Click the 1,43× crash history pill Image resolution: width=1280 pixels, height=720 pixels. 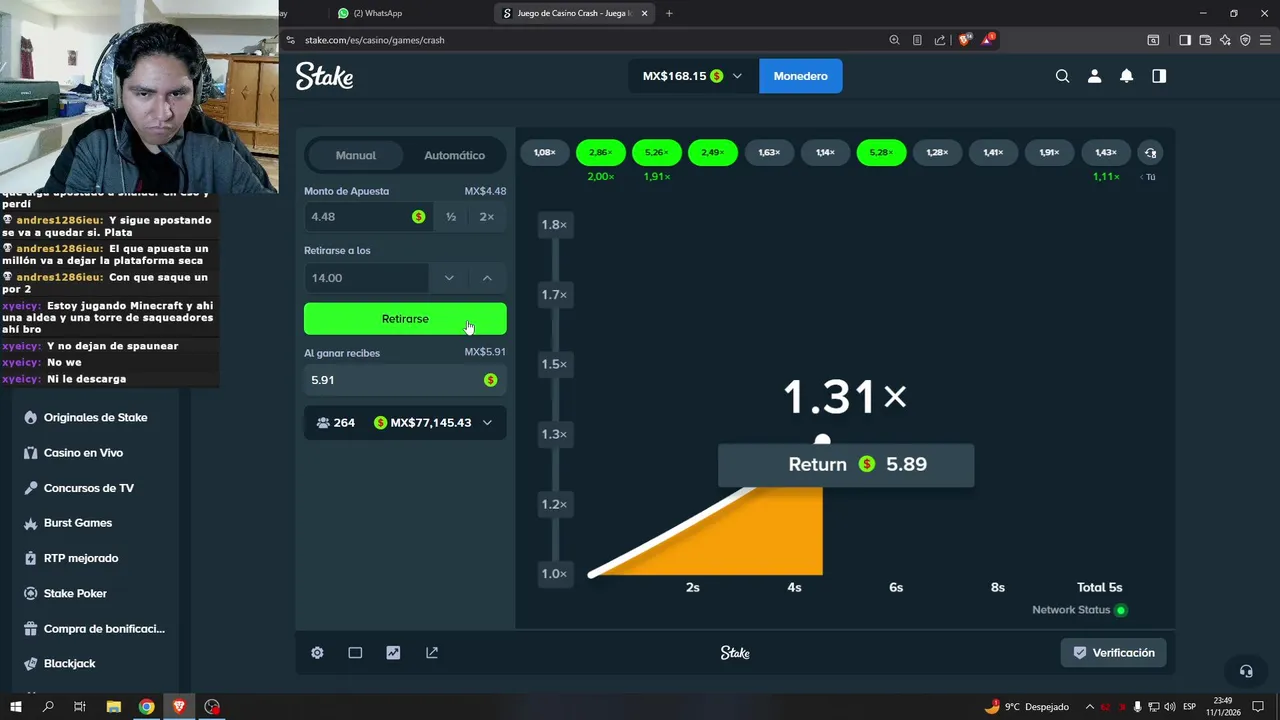[1106, 153]
